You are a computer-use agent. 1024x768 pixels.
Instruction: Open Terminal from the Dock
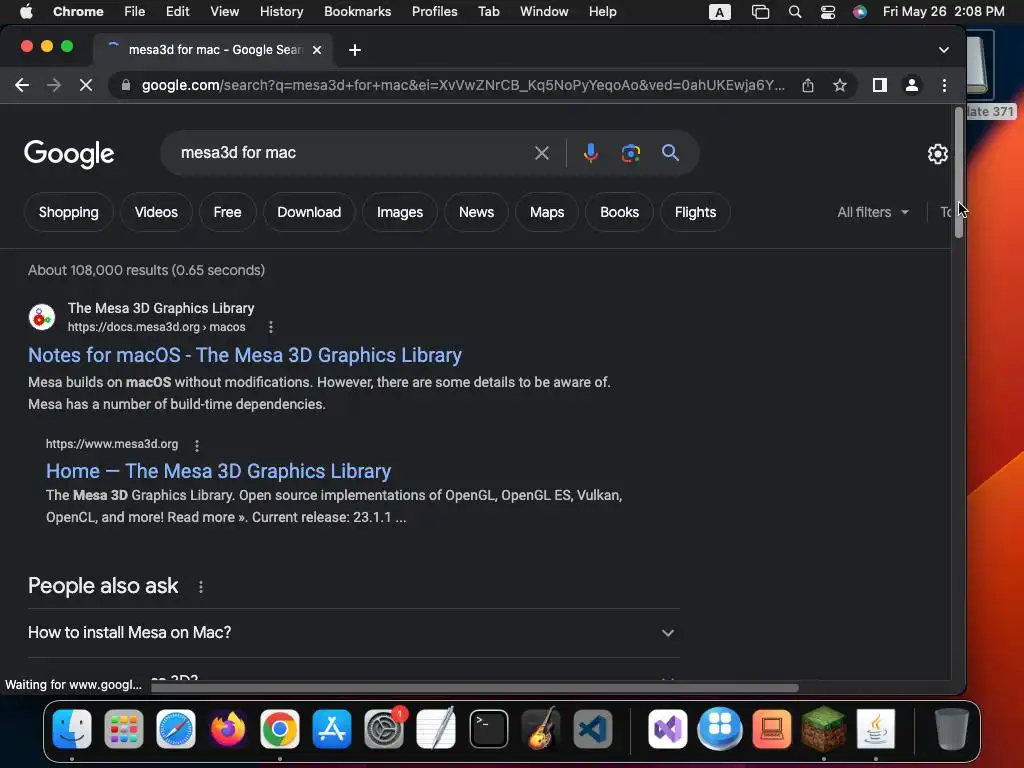(488, 729)
